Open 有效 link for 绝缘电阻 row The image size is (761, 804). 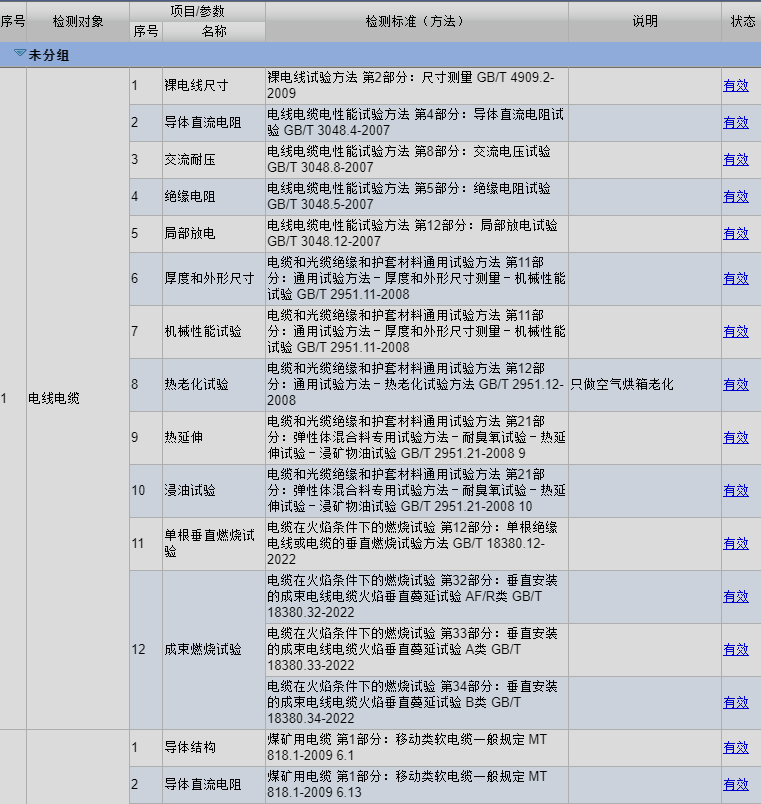point(735,196)
